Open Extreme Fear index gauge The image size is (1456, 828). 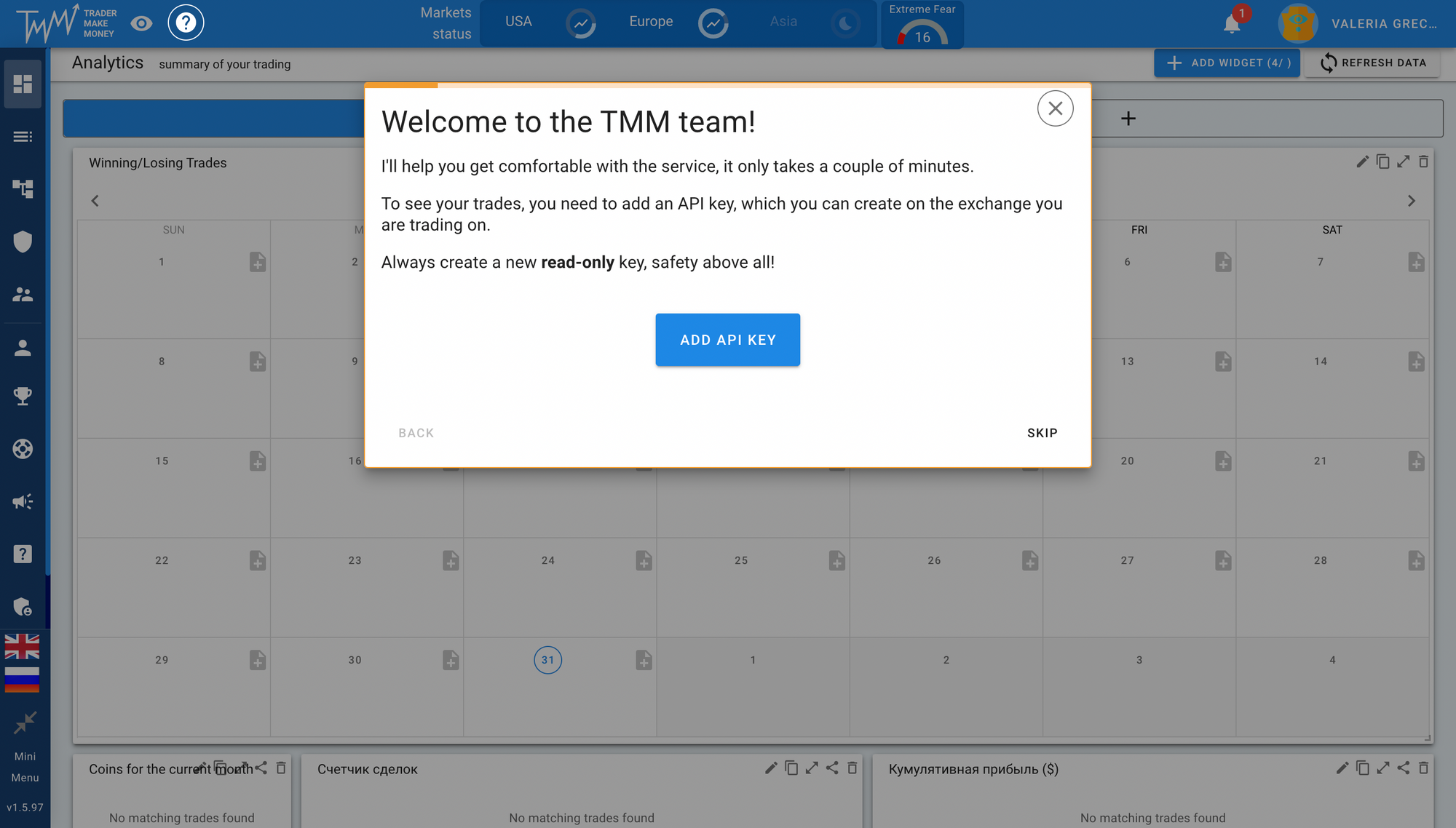[922, 25]
